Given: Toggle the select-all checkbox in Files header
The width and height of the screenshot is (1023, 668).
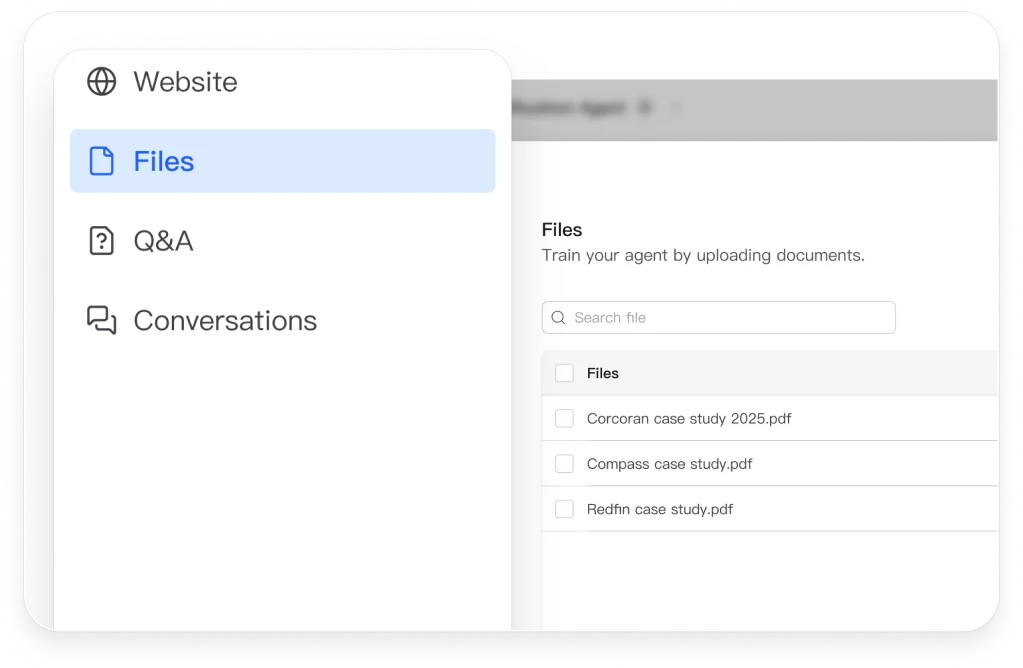Looking at the screenshot, I should pyautogui.click(x=565, y=373).
